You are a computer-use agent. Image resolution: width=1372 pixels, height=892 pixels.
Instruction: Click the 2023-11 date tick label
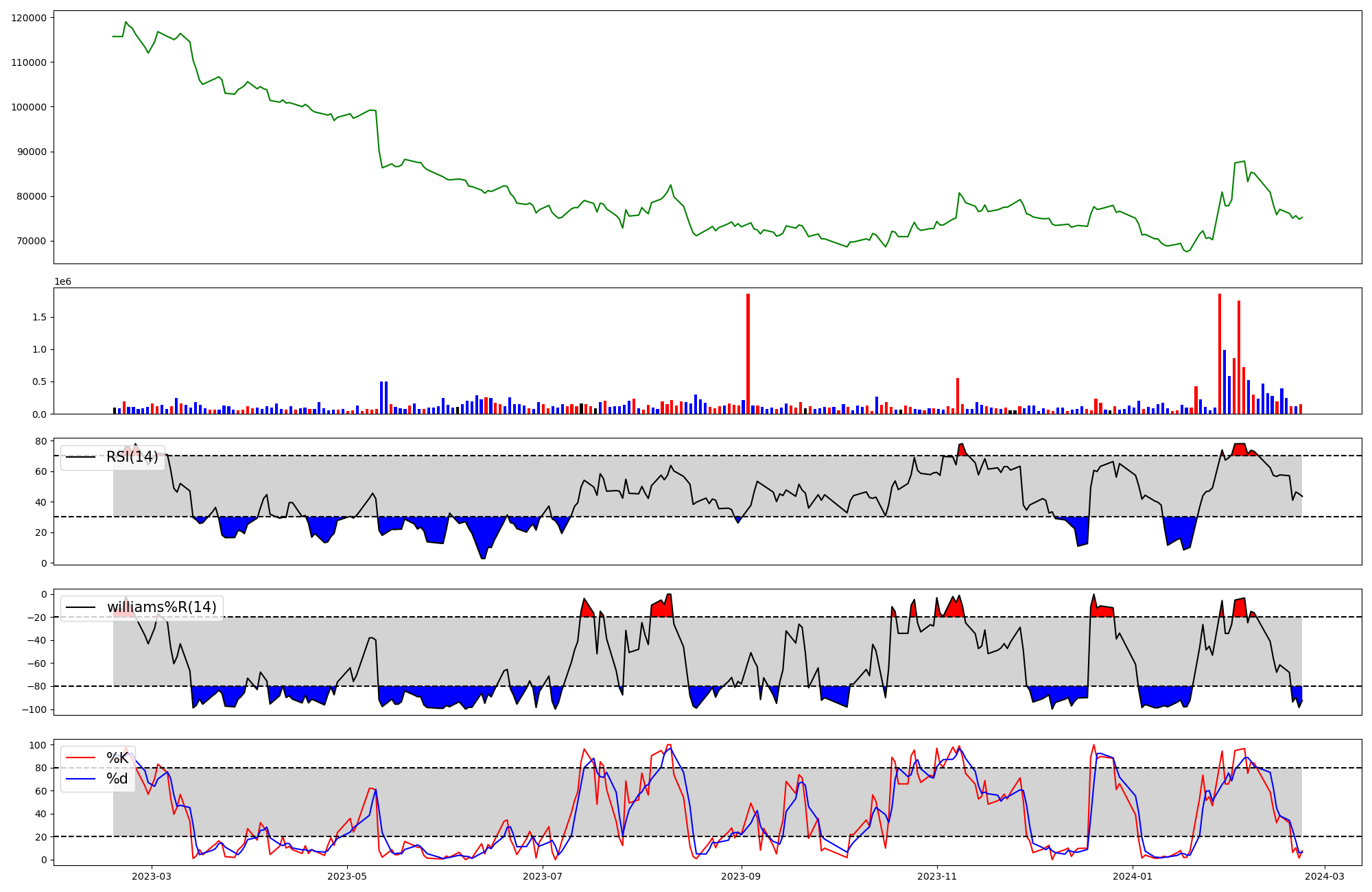click(937, 876)
